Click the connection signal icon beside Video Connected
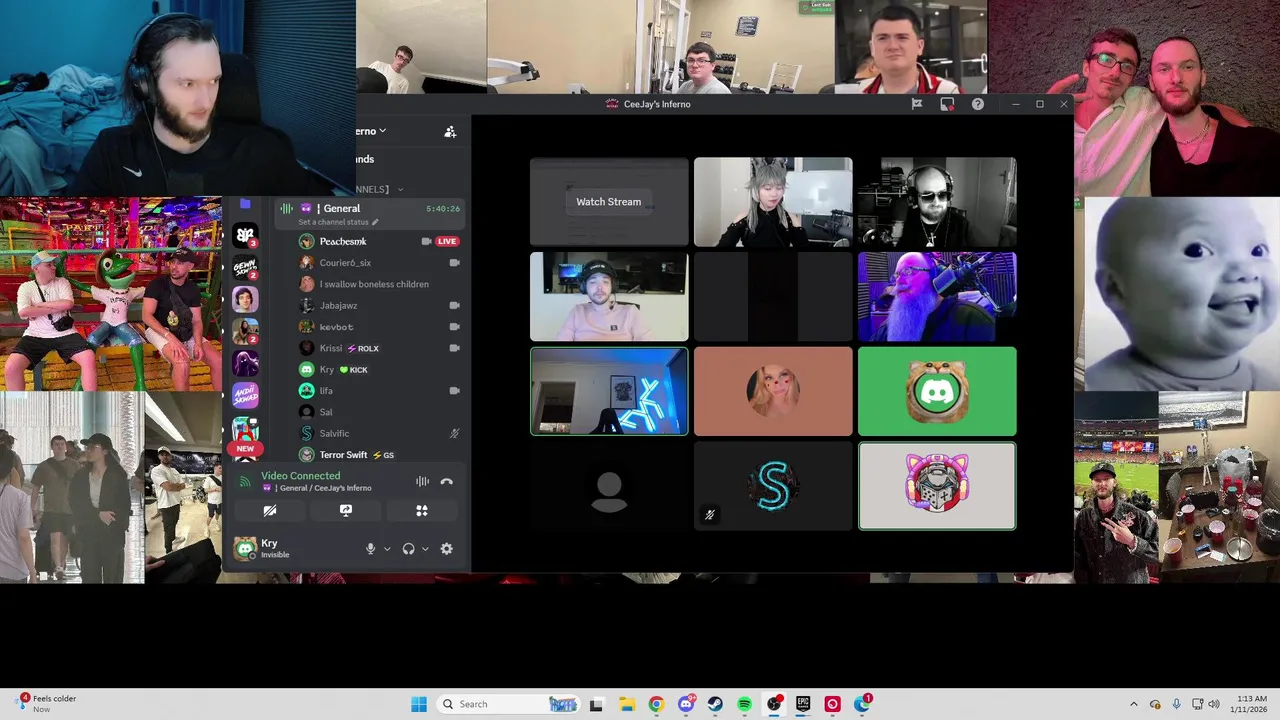The width and height of the screenshot is (1280, 720). 245,482
